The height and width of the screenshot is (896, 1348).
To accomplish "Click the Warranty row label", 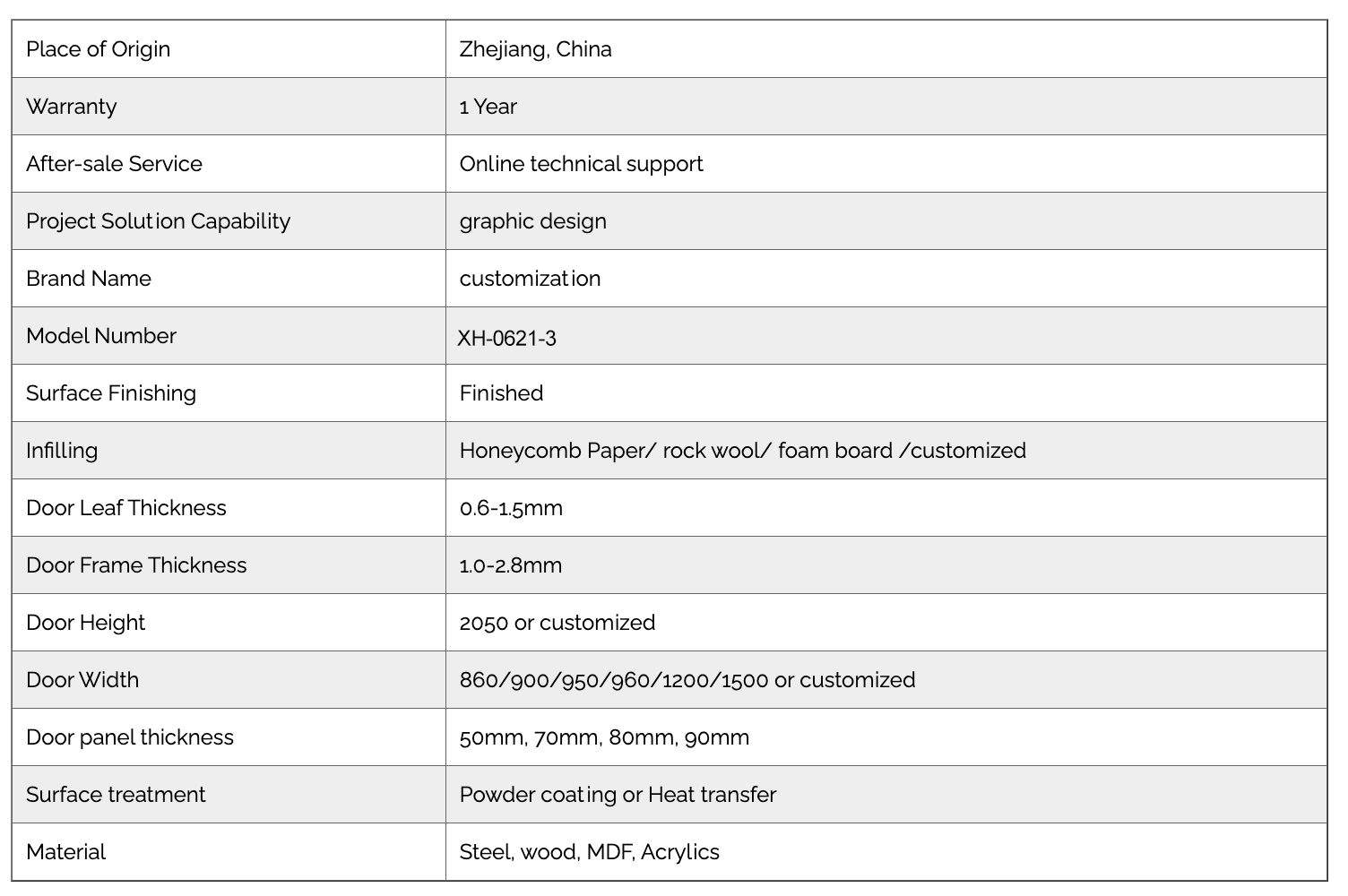I will click(72, 107).
